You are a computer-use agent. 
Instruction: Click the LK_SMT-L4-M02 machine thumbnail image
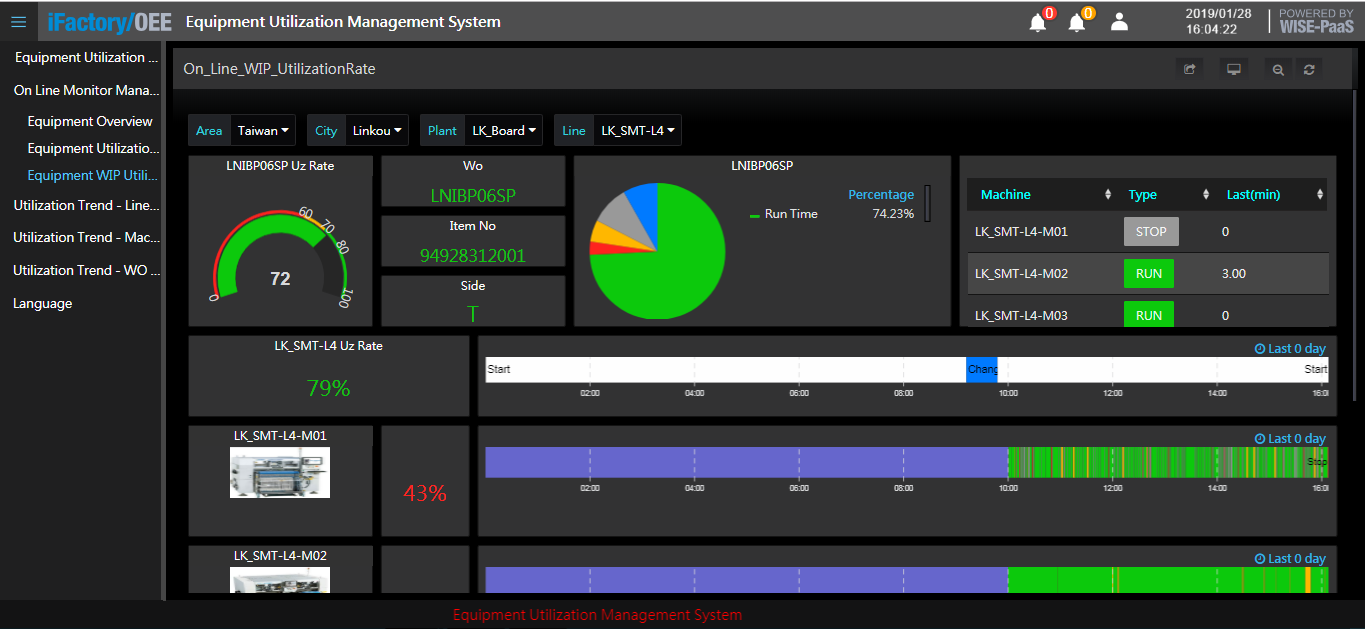[x=280, y=580]
